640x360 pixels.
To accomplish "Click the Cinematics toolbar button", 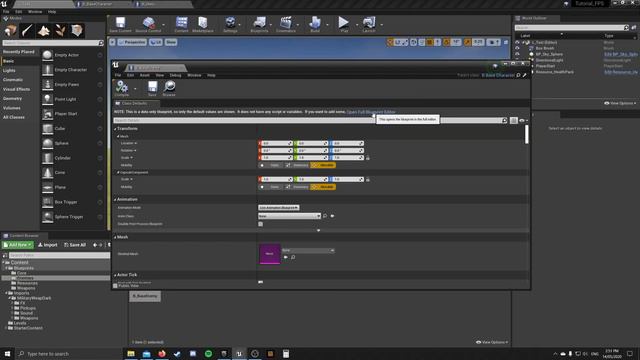I will [286, 24].
